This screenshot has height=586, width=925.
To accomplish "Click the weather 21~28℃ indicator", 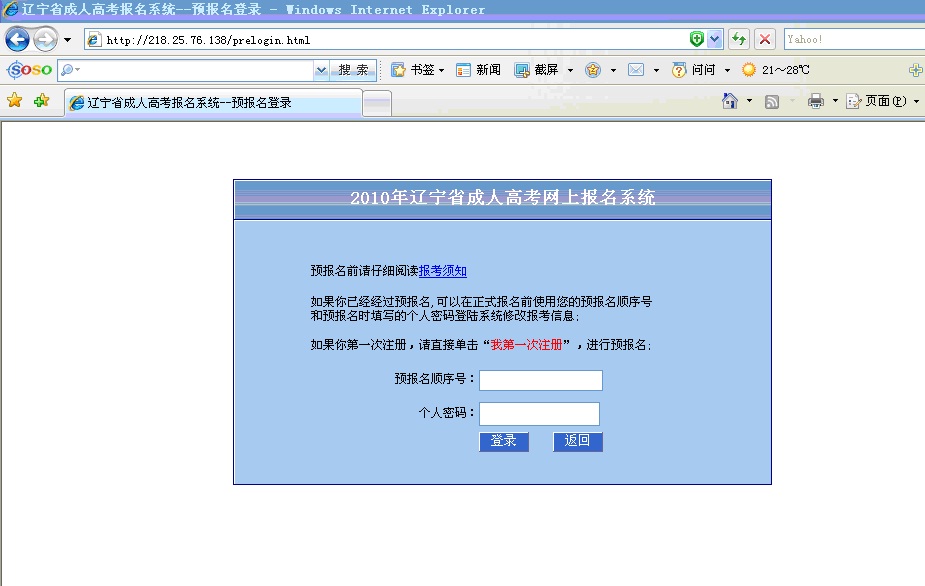I will coord(776,70).
